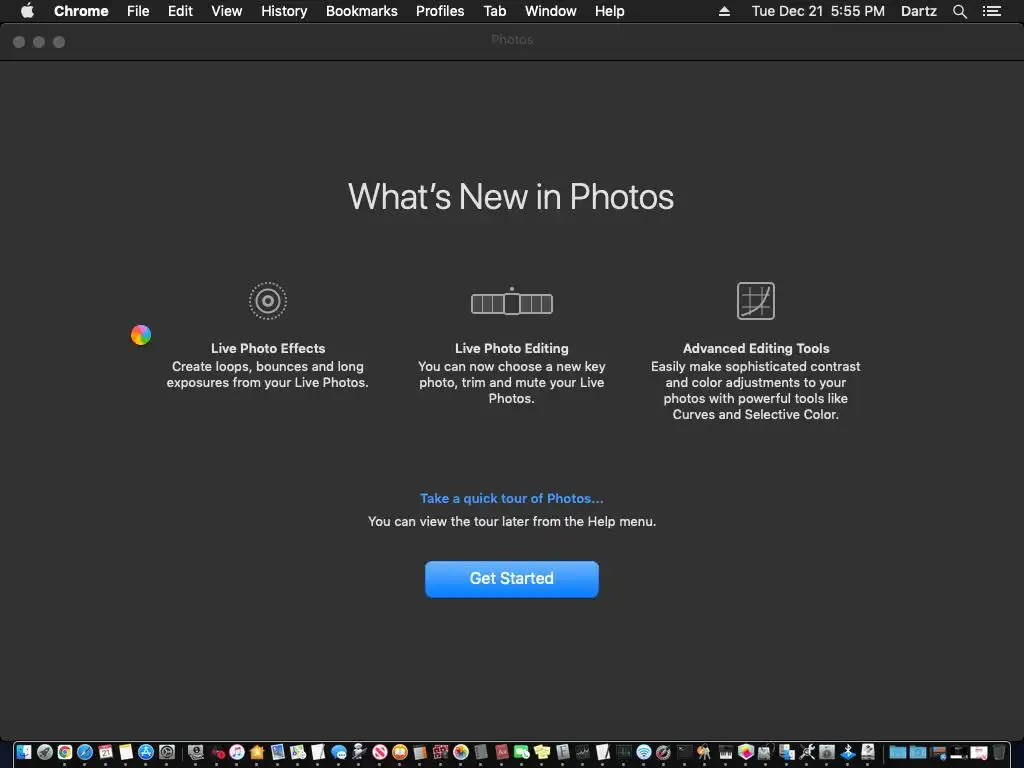Open Audio MIDI Setup keyboard icon in Dock

[726, 752]
